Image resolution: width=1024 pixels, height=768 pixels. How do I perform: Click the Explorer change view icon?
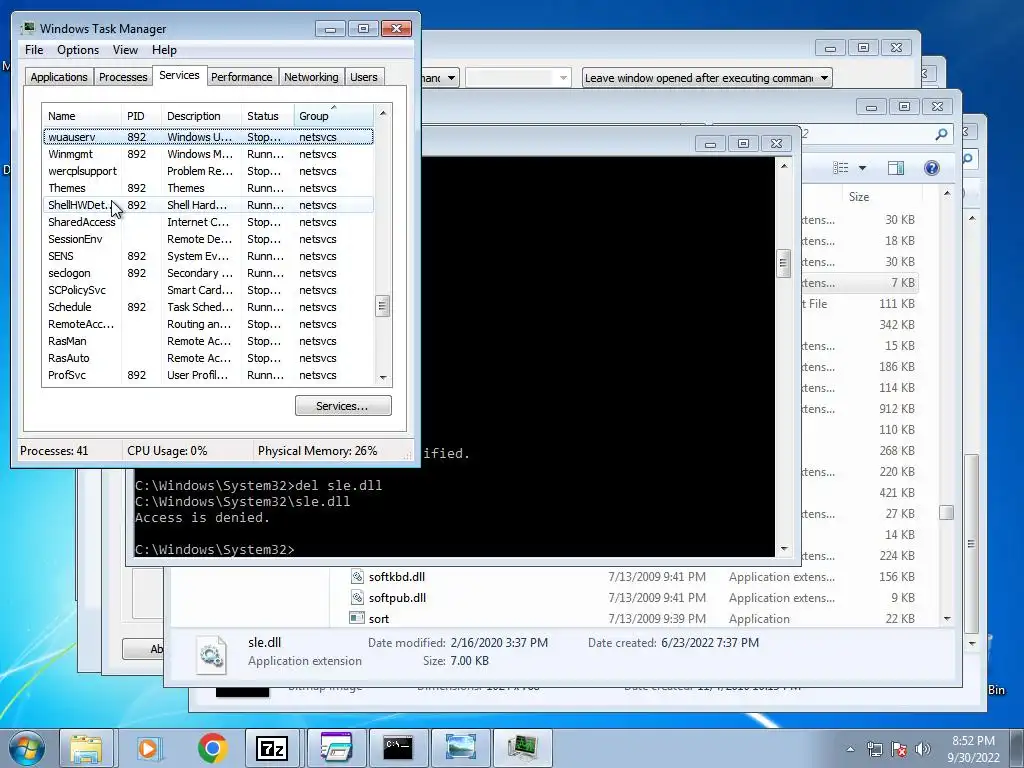(841, 168)
